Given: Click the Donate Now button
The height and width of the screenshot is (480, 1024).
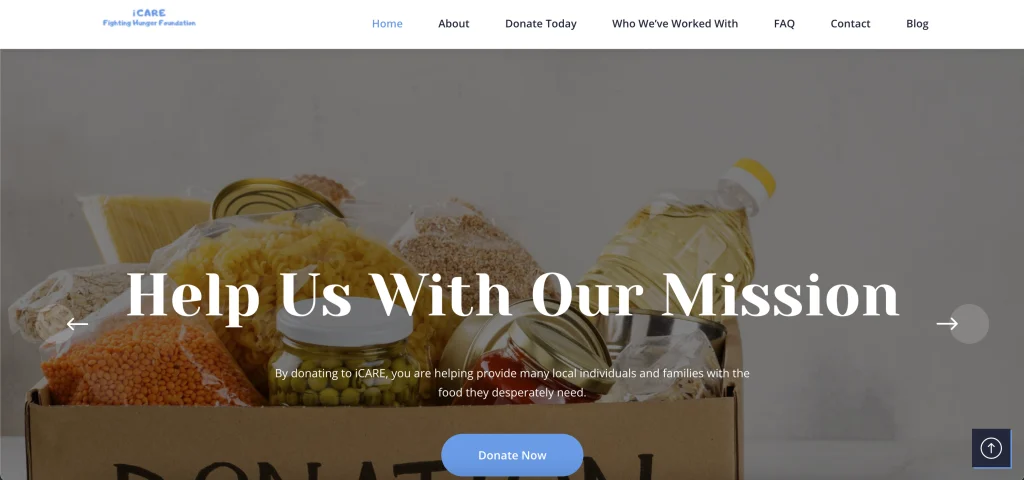Looking at the screenshot, I should click(512, 455).
